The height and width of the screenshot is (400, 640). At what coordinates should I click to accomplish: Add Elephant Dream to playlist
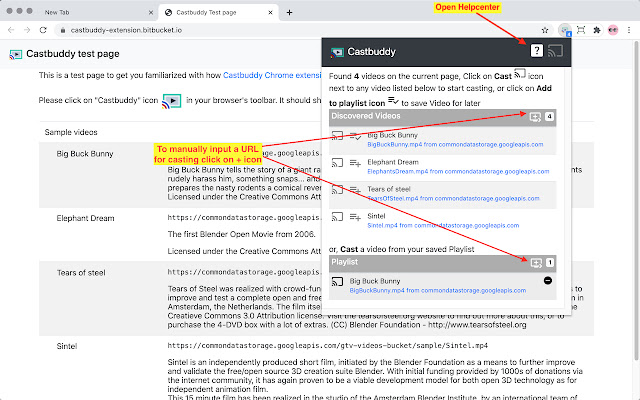tap(355, 163)
